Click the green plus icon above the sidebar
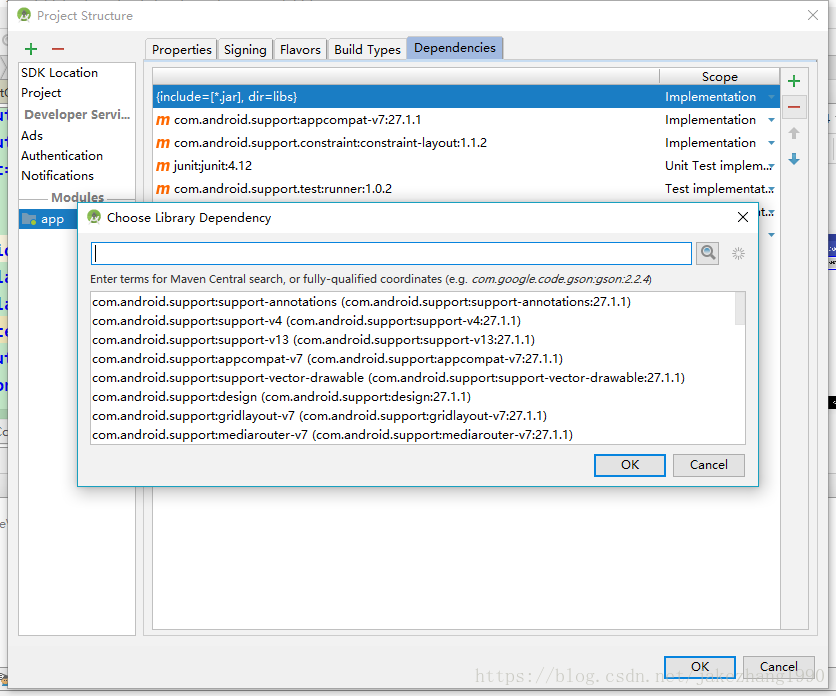The height and width of the screenshot is (696, 836). 31,49
